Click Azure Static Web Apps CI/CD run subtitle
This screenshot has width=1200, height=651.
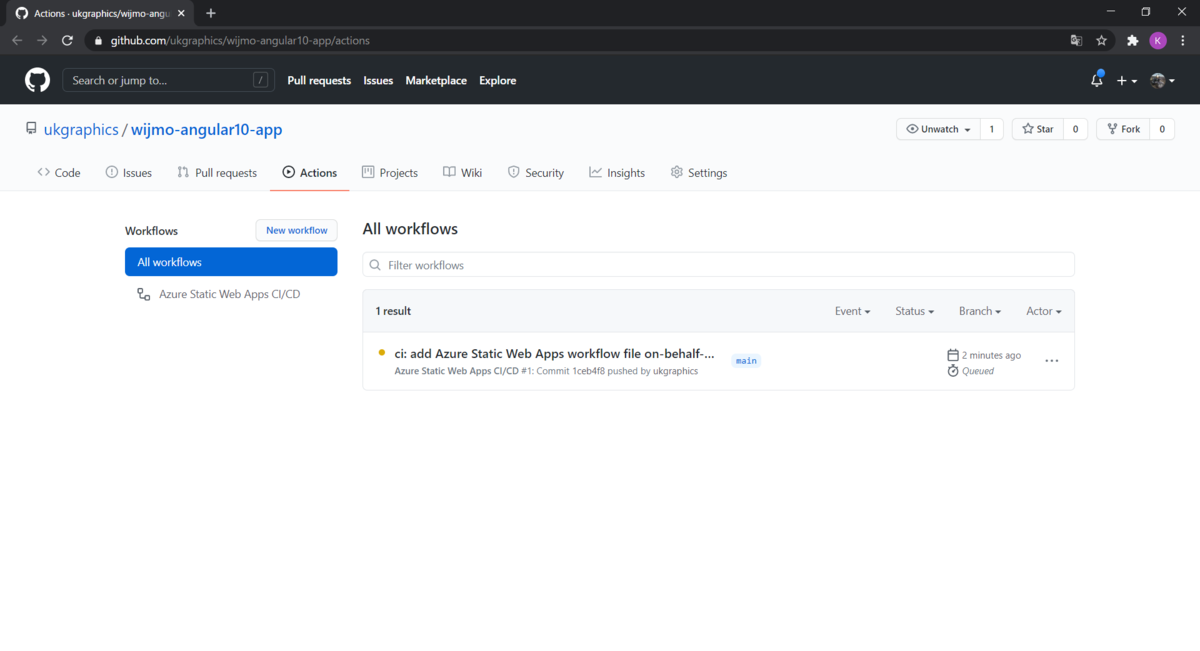coord(457,371)
